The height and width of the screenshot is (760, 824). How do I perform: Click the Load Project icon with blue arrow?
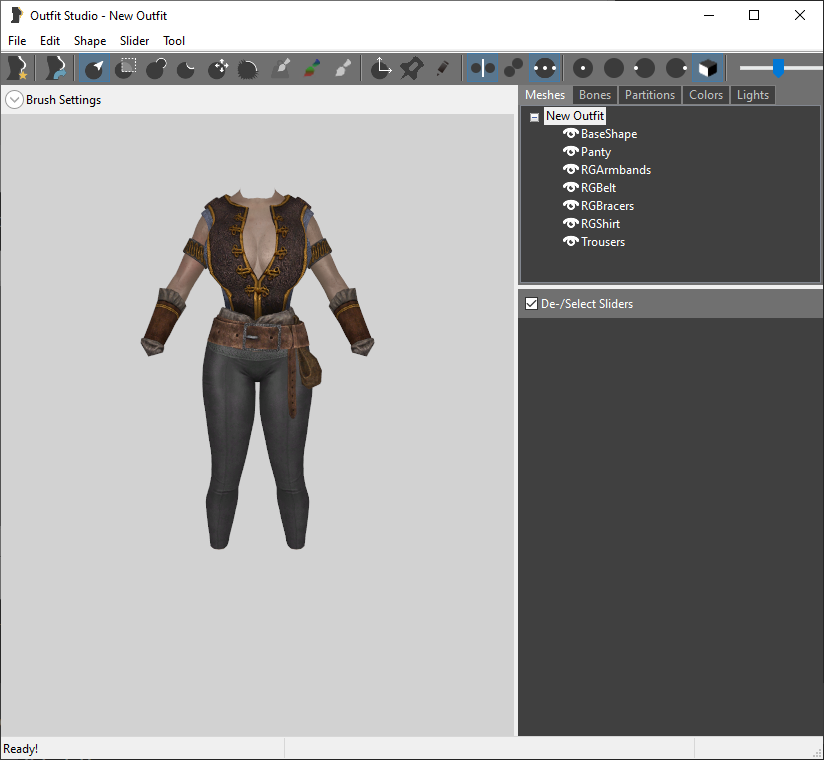[x=55, y=68]
